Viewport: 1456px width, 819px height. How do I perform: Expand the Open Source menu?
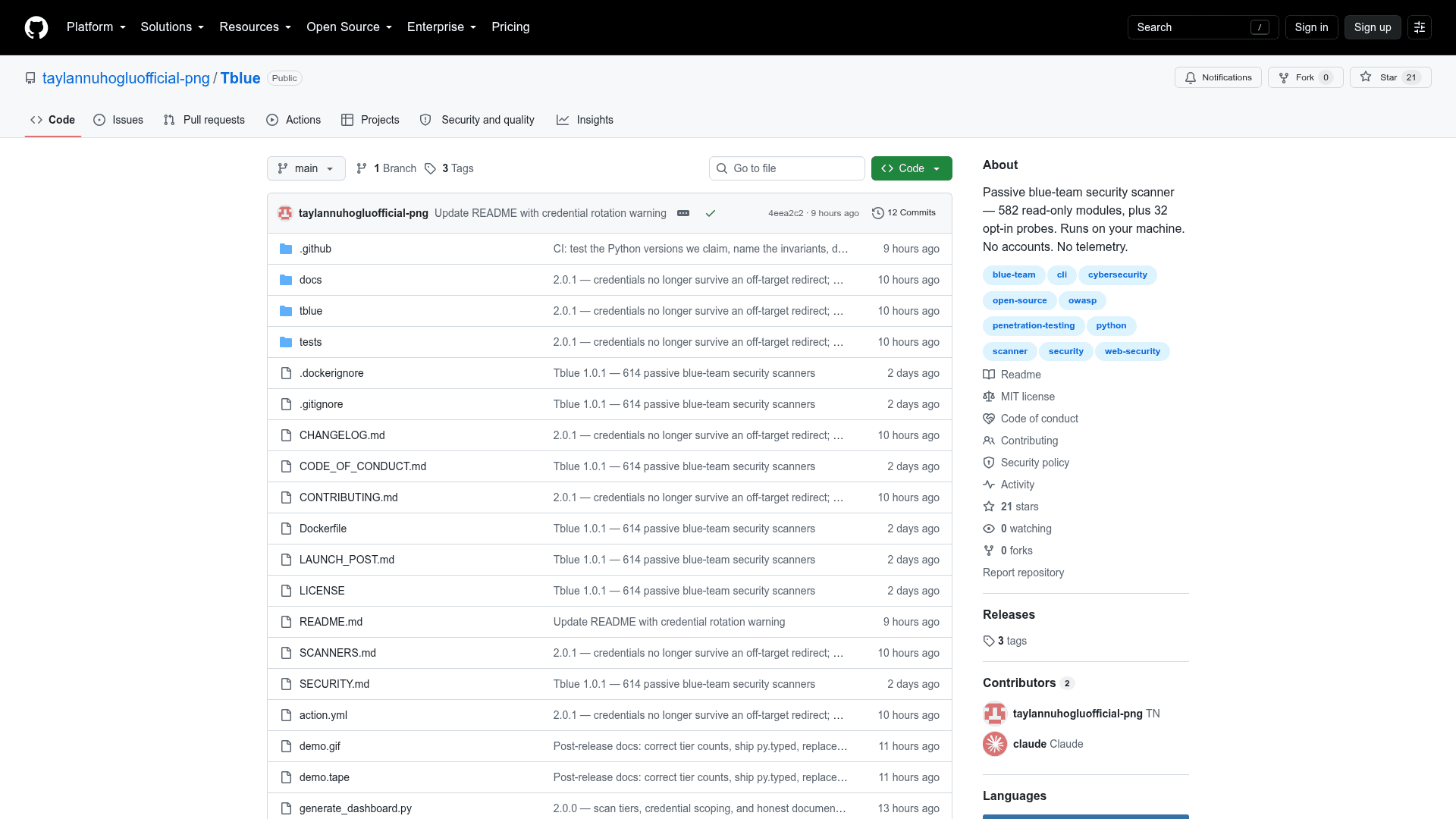click(x=349, y=27)
